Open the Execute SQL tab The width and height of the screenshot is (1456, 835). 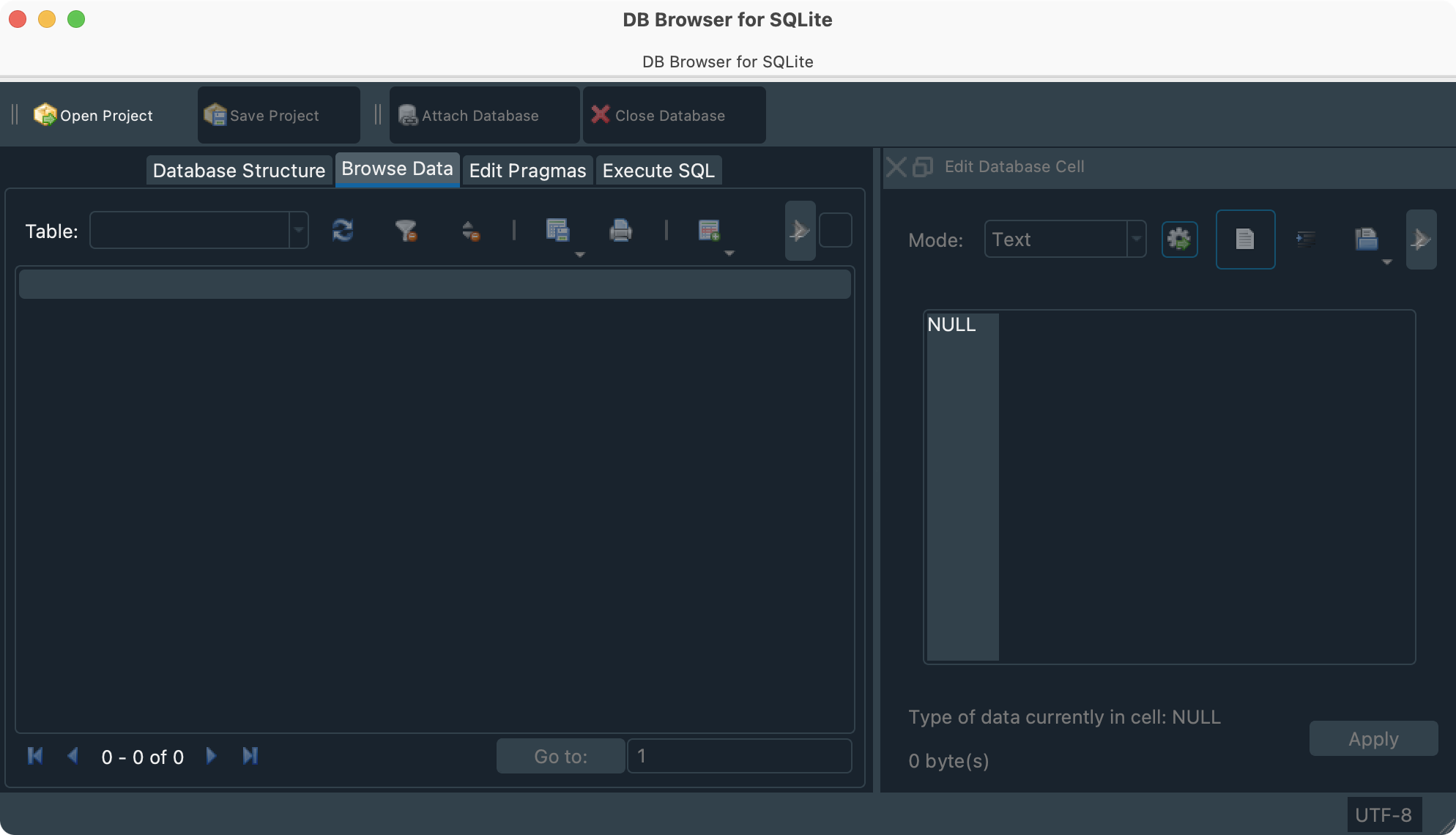coord(658,170)
